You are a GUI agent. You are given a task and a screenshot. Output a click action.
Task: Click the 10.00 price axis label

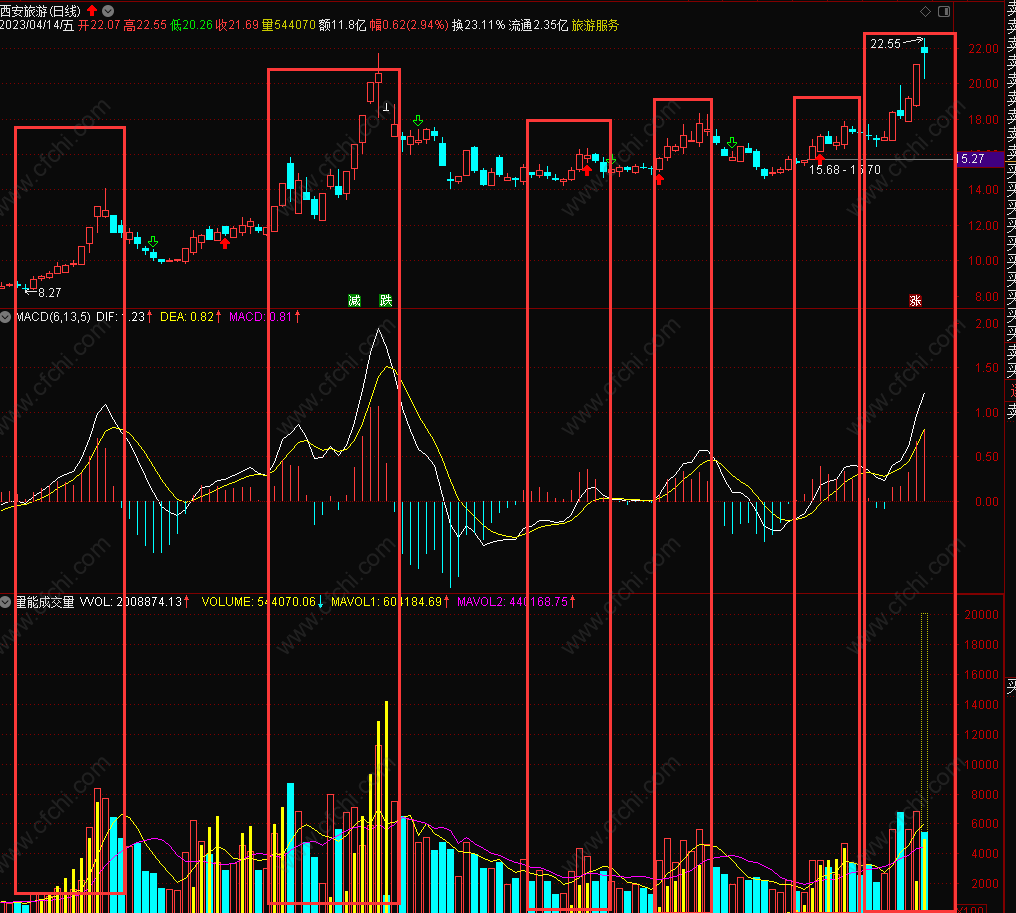[x=983, y=261]
